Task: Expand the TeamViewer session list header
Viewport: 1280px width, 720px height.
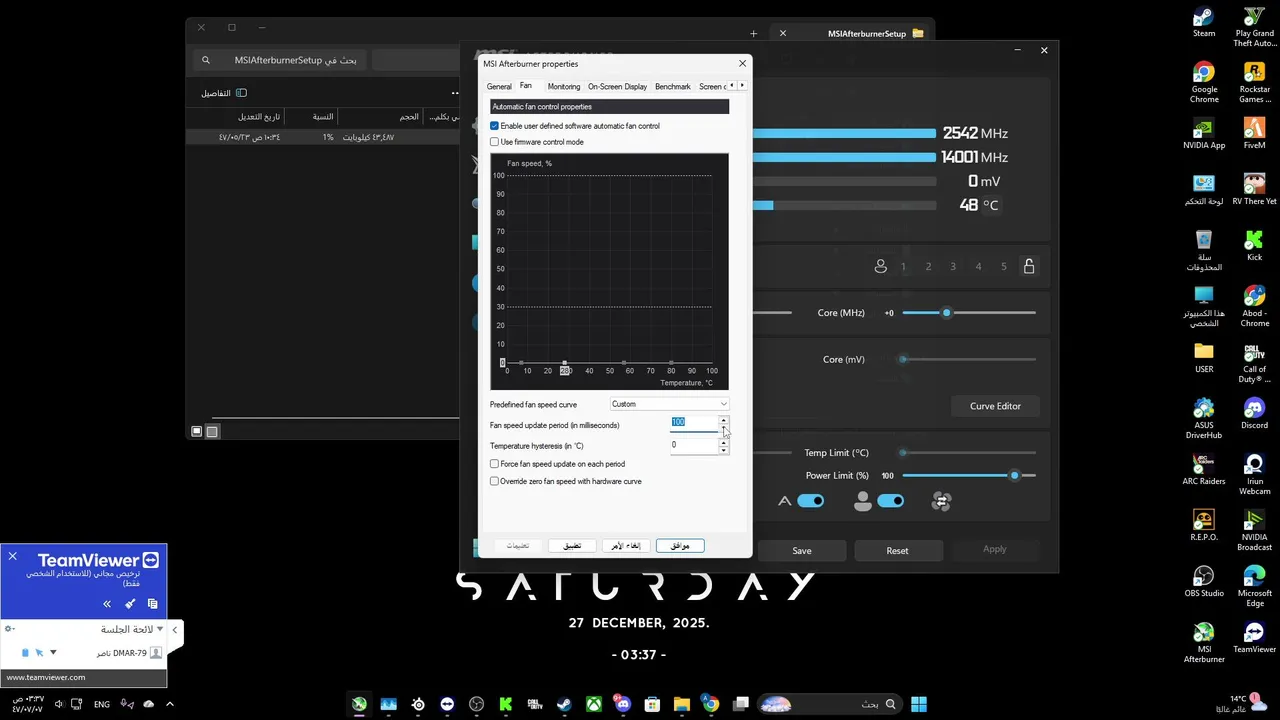Action: click(x=132, y=629)
